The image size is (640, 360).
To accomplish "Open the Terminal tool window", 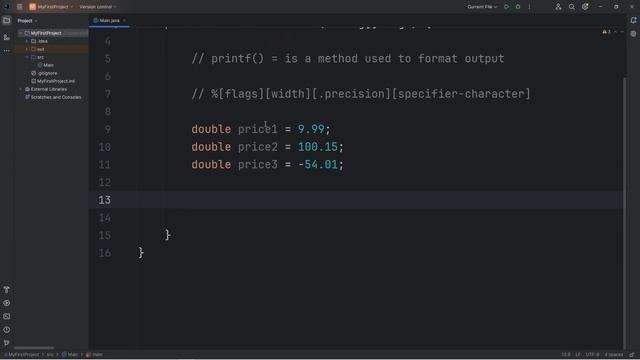I will click(7, 316).
